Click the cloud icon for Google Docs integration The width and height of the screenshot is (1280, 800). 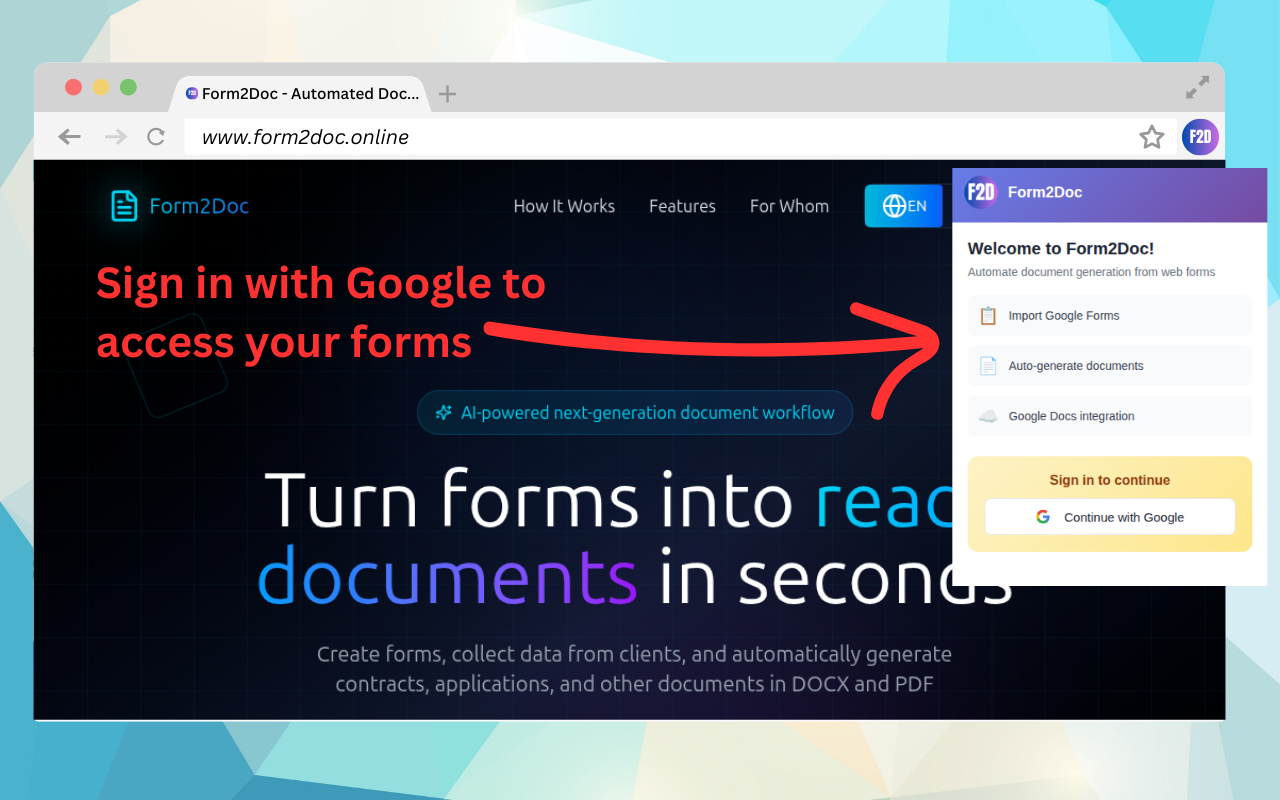988,416
